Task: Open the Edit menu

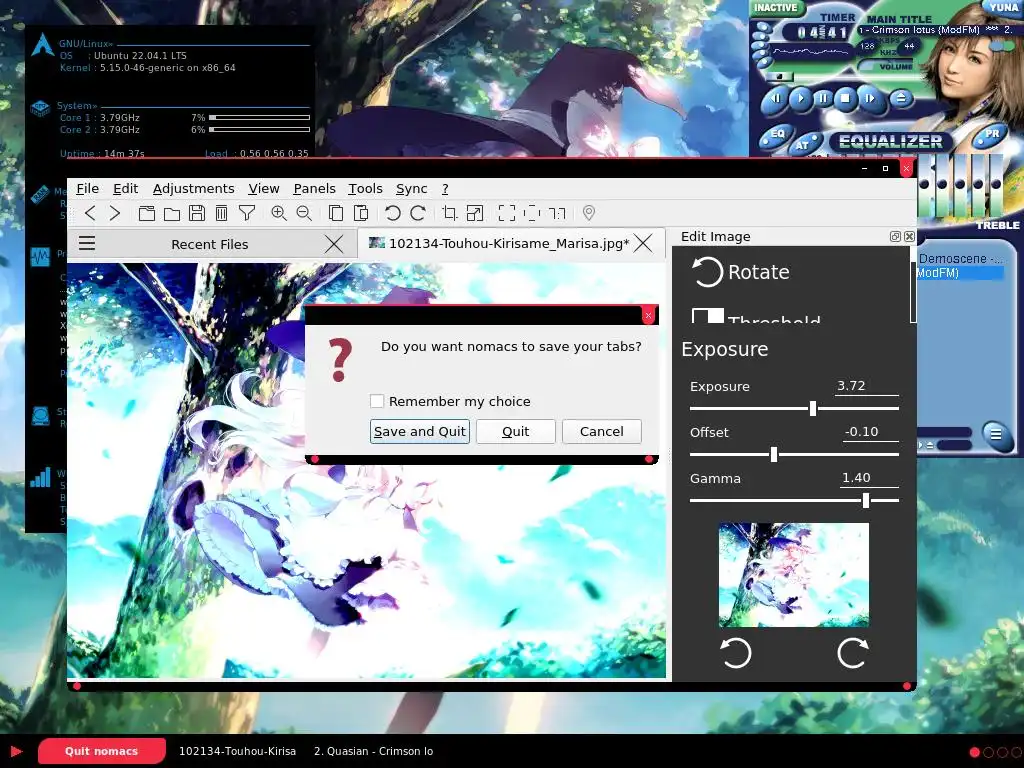Action: (125, 189)
